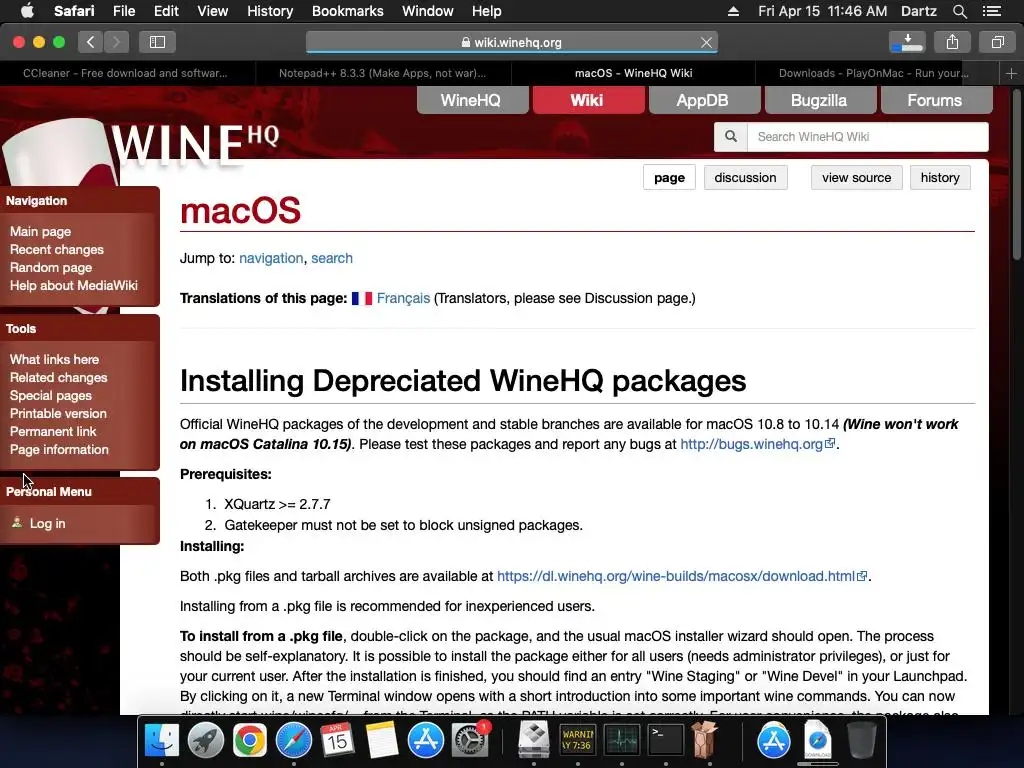Open Activity Monitor in Dock
Screen dimensions: 1024x768
622,741
